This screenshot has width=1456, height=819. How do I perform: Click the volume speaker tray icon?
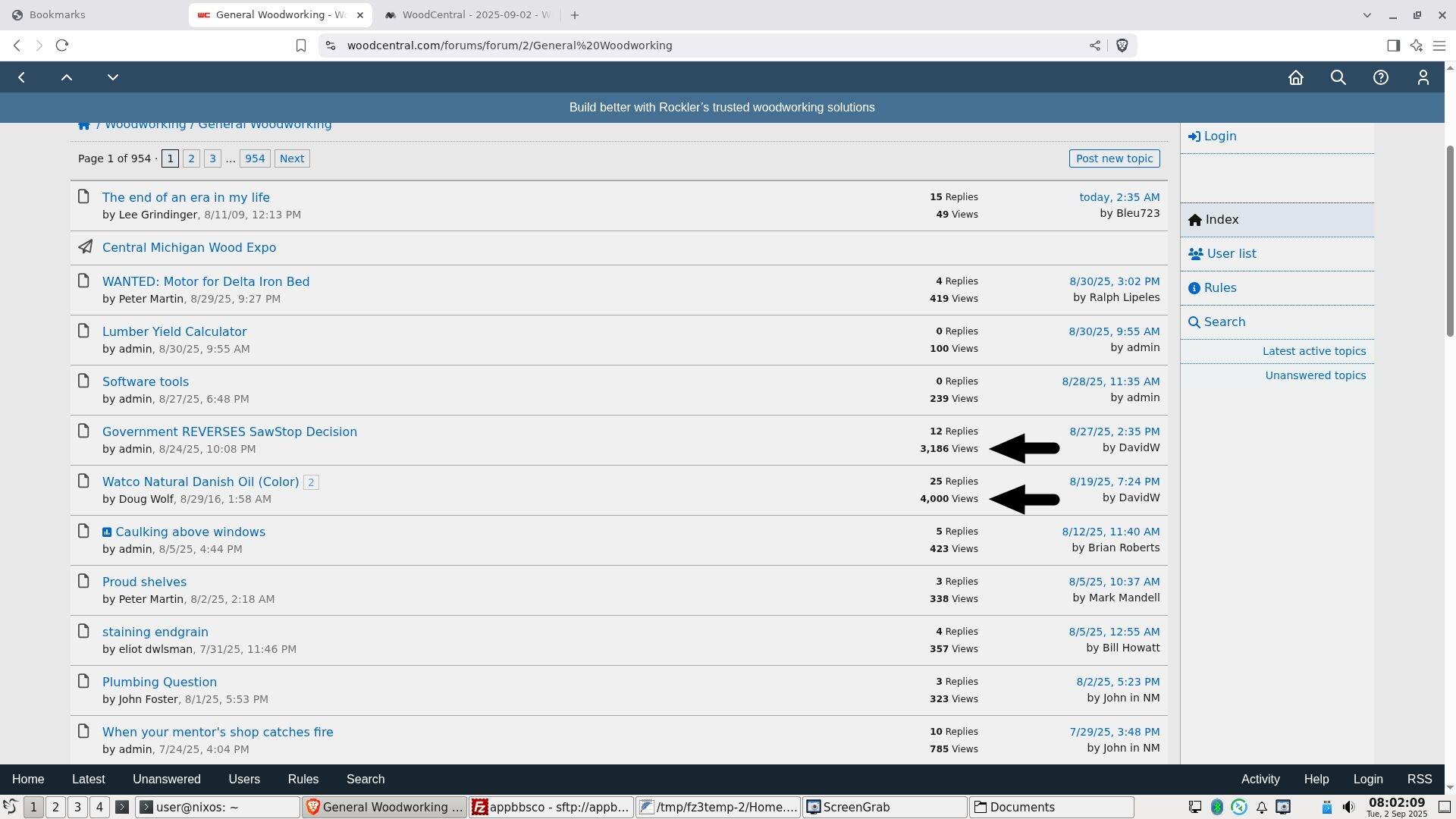pos(1348,808)
